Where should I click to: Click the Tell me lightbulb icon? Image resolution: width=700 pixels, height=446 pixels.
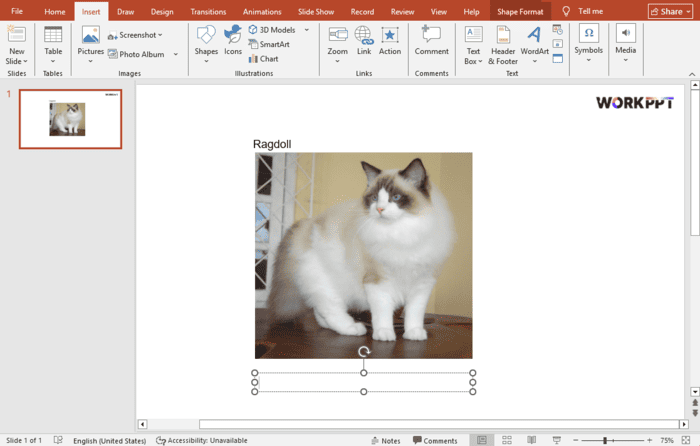(x=566, y=12)
